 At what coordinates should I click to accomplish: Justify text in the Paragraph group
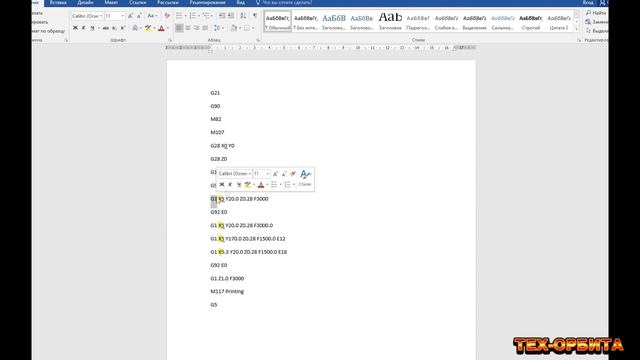click(x=205, y=28)
